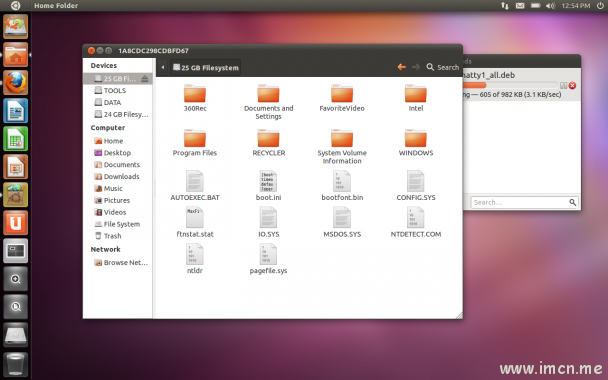Open the Intel folder

coord(416,98)
